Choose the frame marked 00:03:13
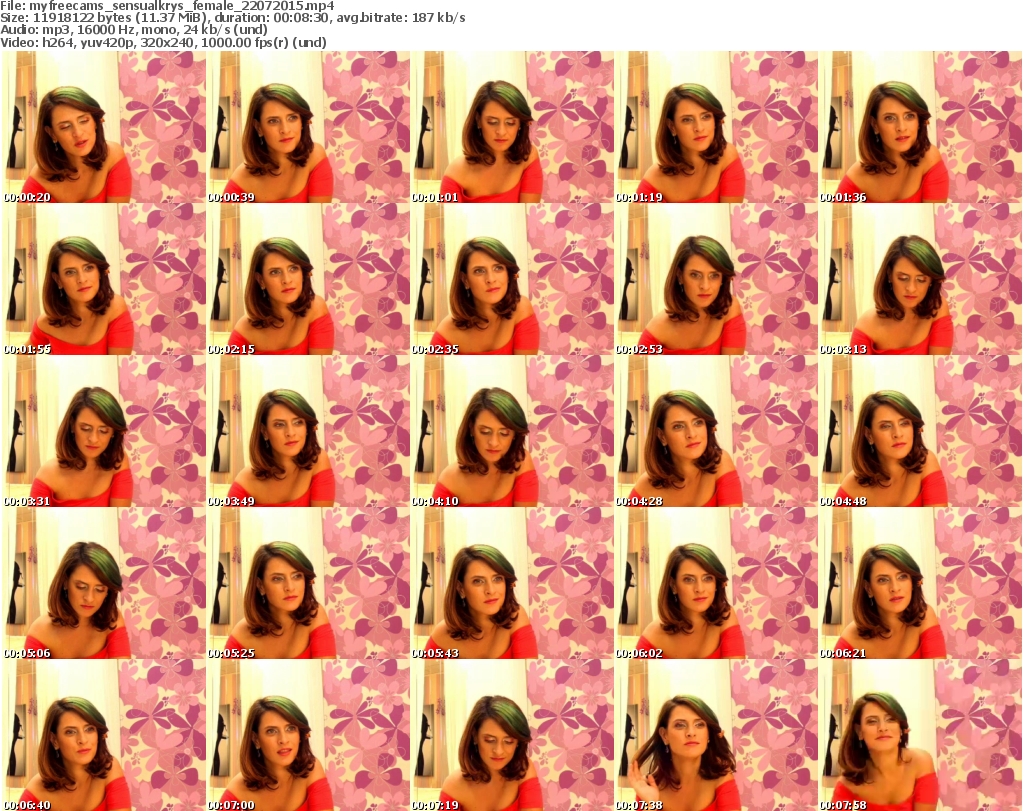The width and height of the screenshot is (1024, 811). [x=920, y=279]
